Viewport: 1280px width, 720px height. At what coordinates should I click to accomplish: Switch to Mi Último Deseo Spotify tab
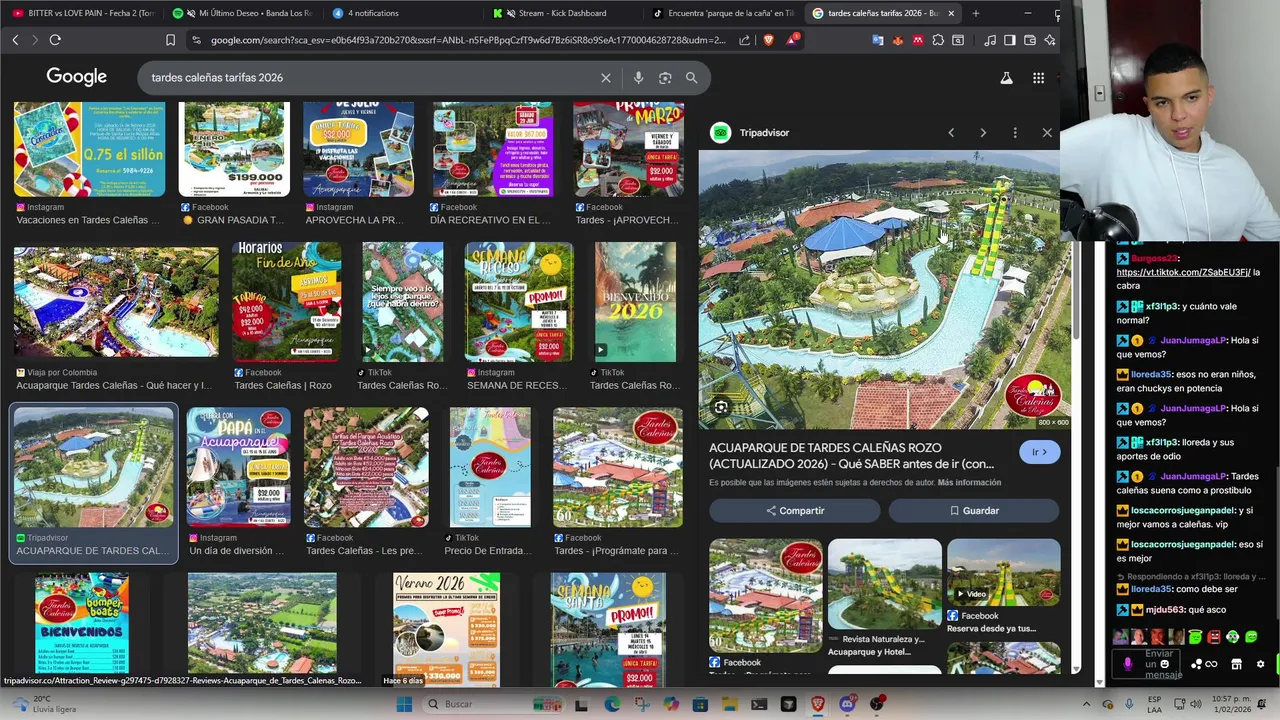(243, 13)
